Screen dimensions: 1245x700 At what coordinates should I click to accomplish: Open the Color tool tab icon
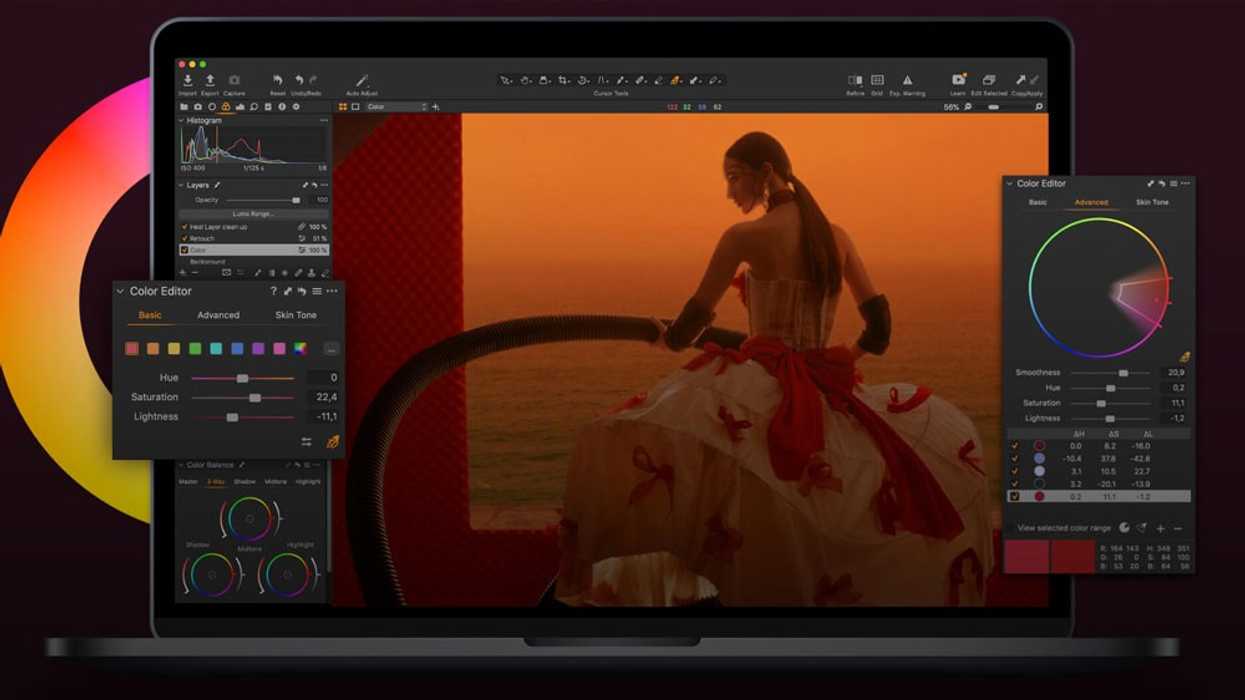coord(226,107)
